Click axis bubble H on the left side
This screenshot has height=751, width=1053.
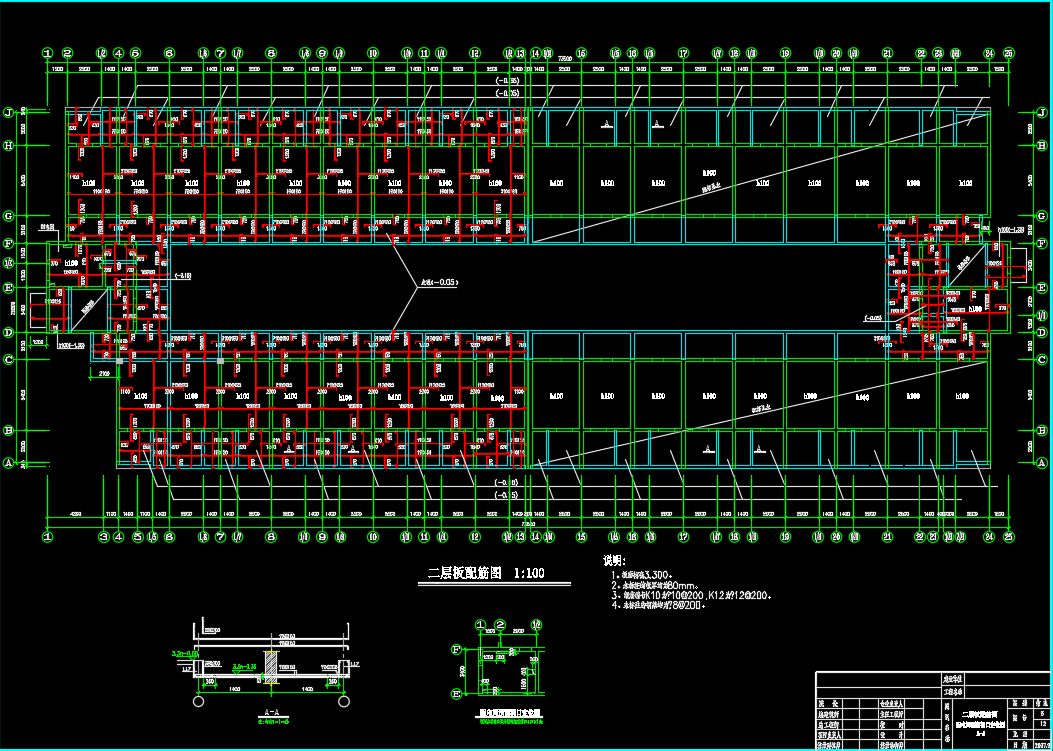(9, 145)
